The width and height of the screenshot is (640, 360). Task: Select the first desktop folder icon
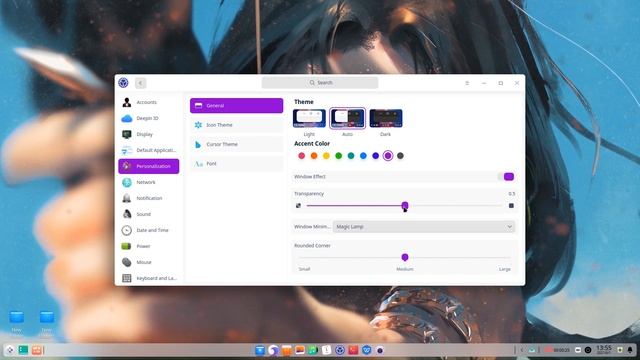tap(17, 316)
